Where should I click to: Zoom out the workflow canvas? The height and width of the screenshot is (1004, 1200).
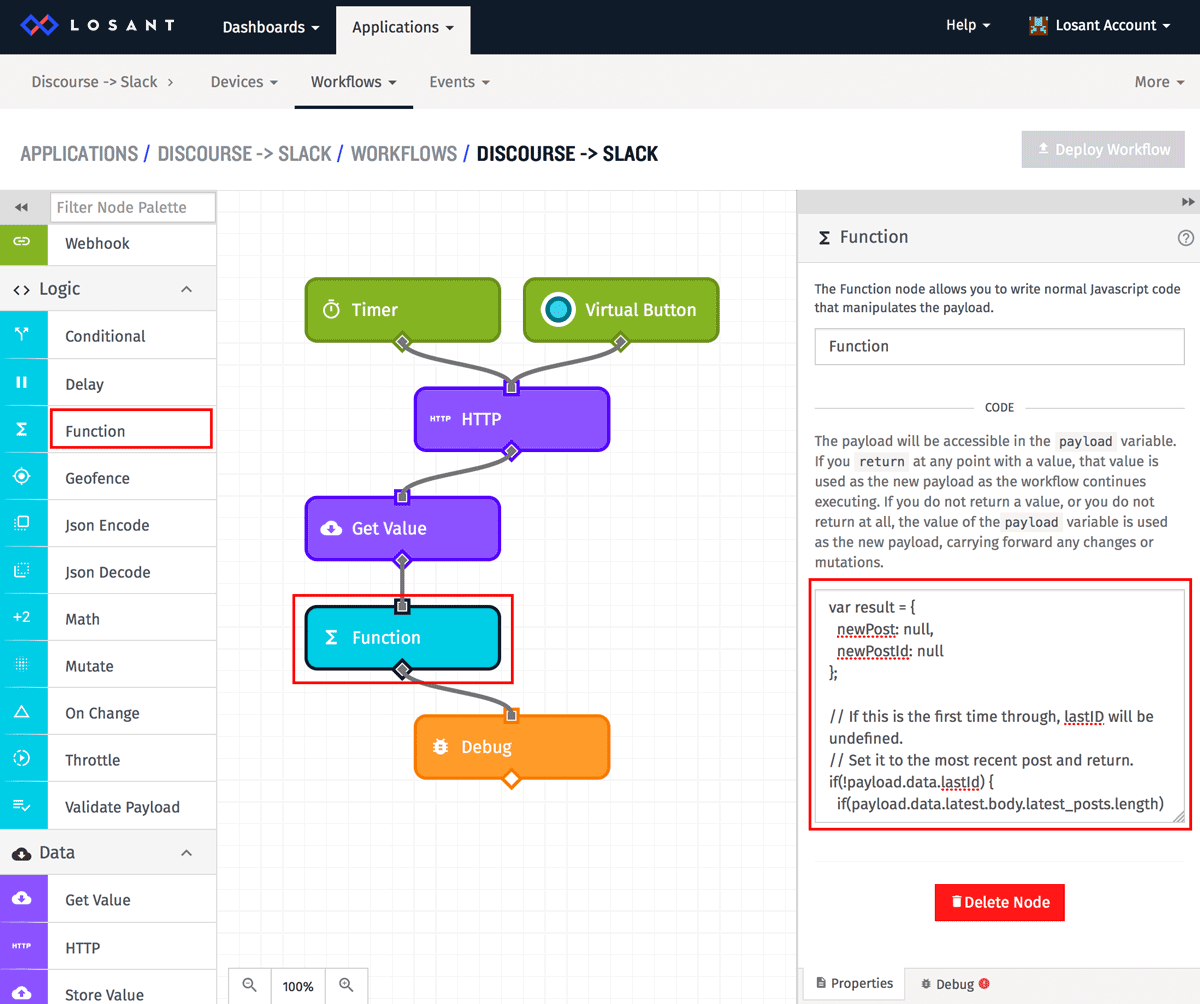pos(250,985)
